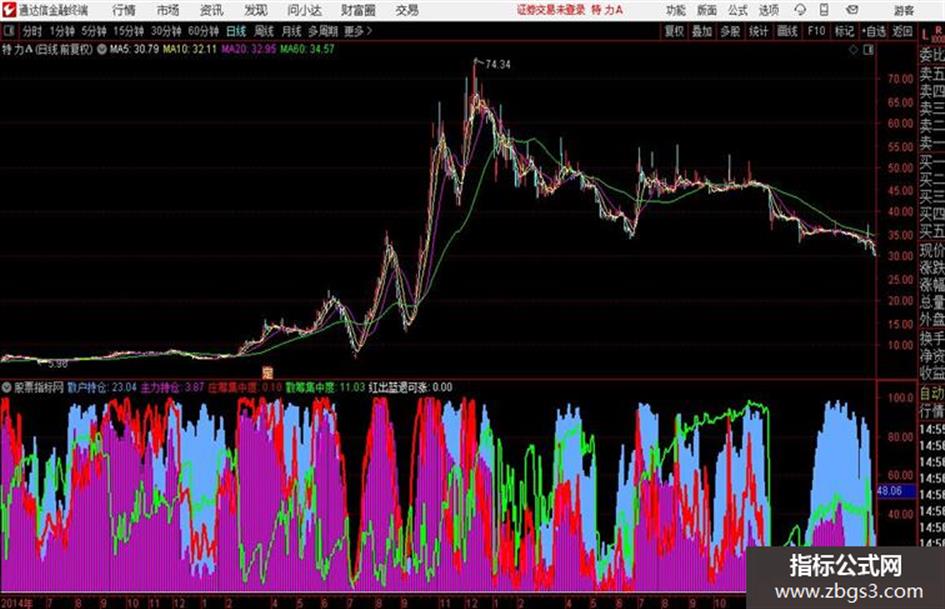Open the F10 company info button

(816, 31)
